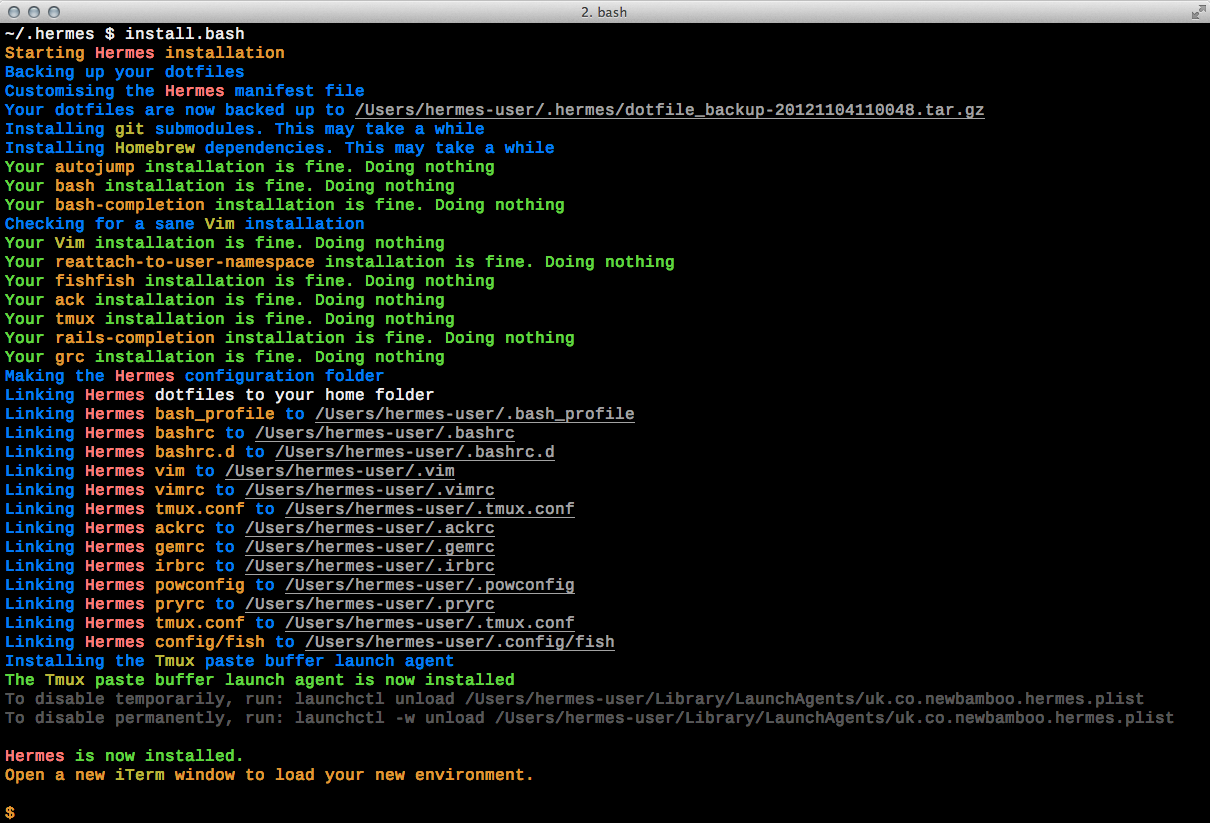Open the /Users/hermes-user/.ackrc path
1210x823 pixels.
click(370, 528)
